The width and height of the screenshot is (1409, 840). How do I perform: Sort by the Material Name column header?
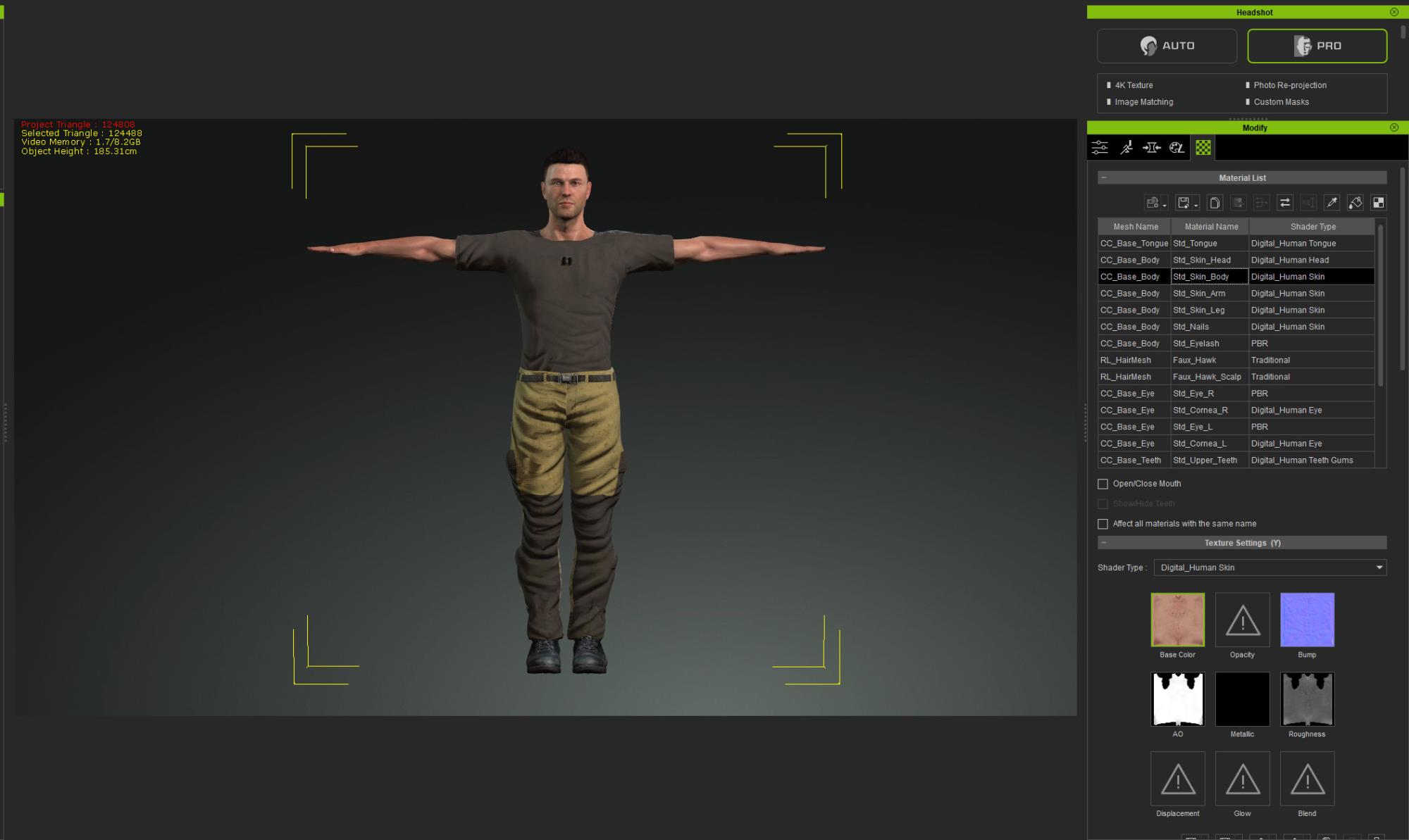(1210, 227)
